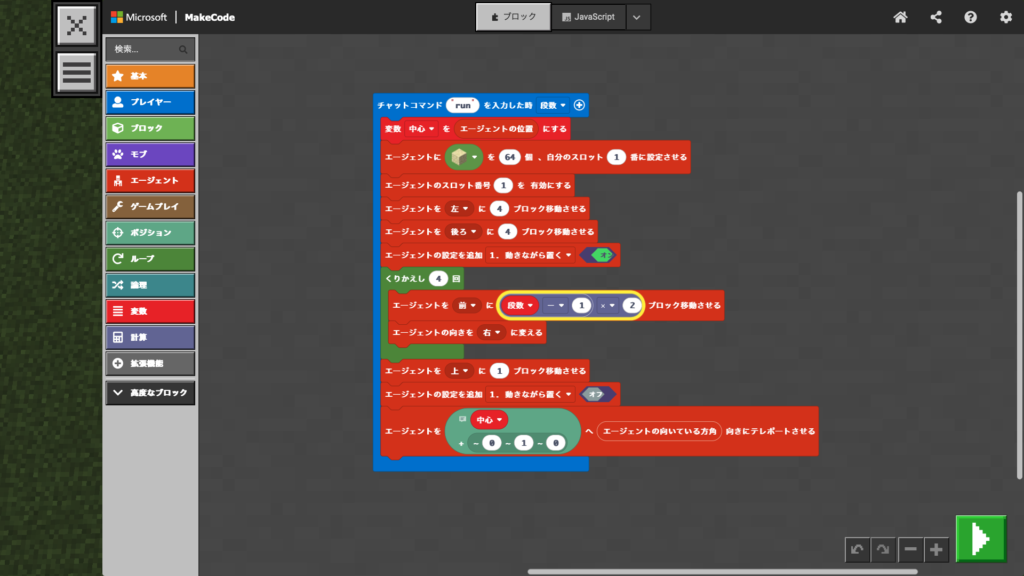Add parameter with plus on chat command block

point(579,105)
